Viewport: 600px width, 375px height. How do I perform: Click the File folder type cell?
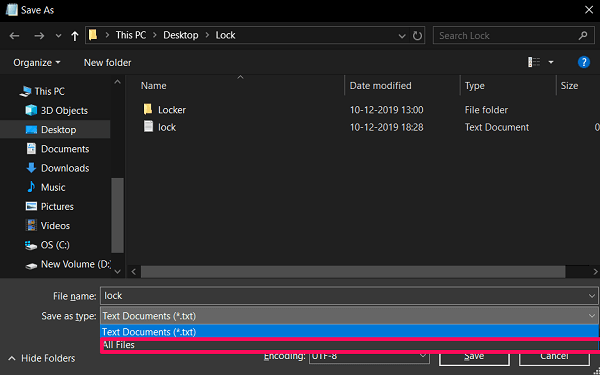[486, 110]
